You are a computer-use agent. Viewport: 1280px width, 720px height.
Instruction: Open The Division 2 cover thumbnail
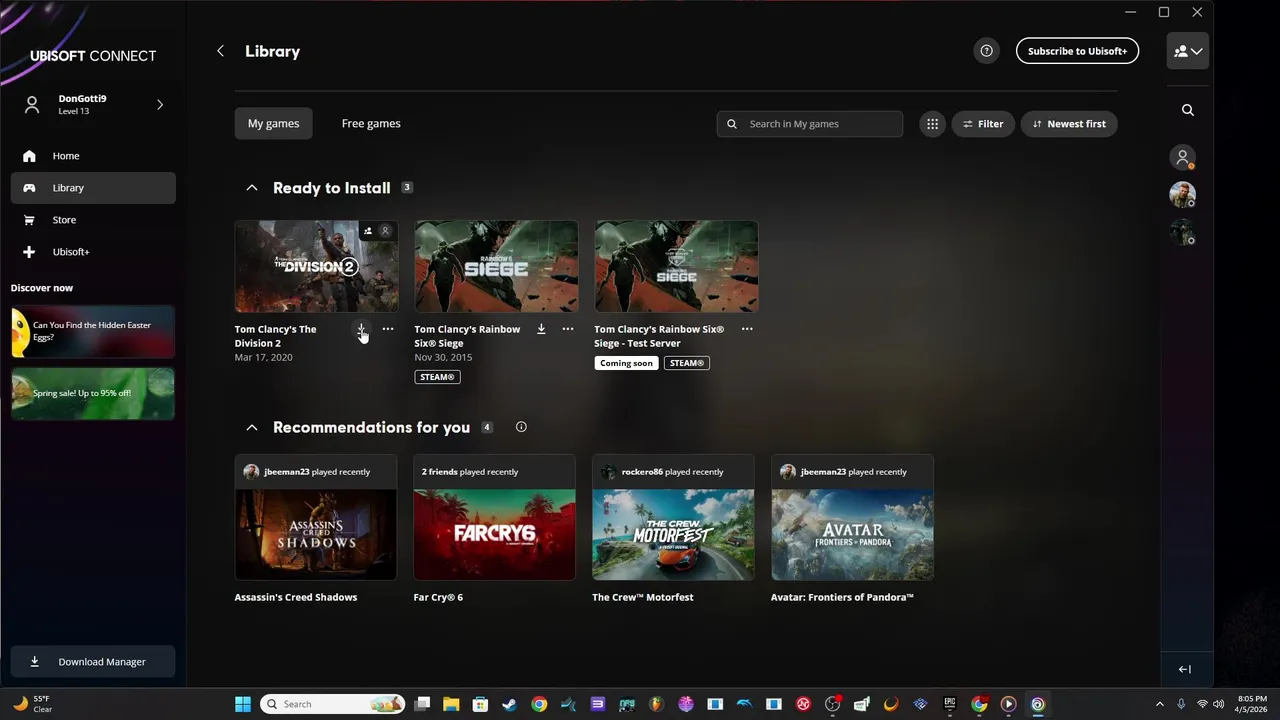click(316, 266)
